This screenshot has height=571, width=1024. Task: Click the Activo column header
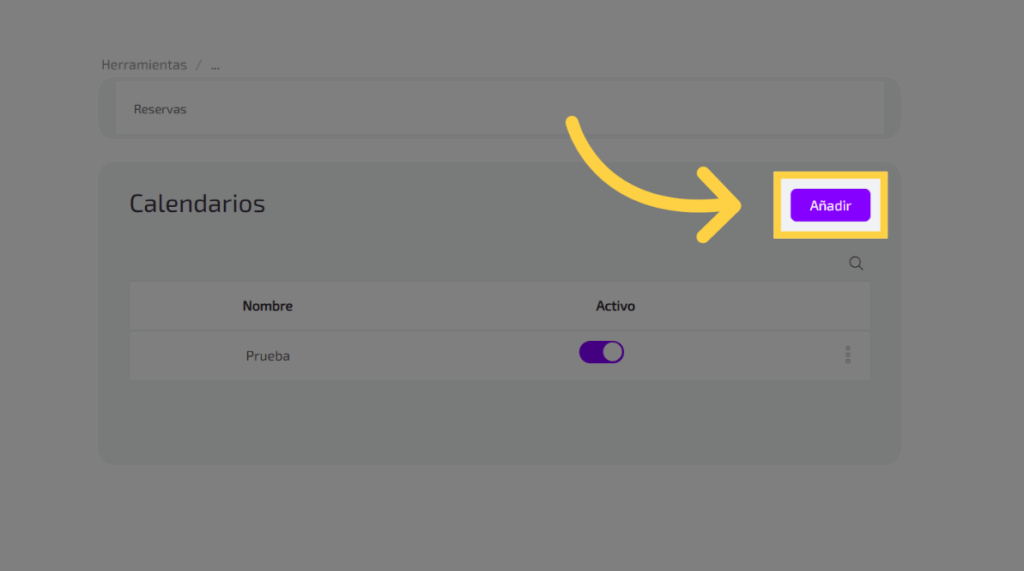[615, 306]
